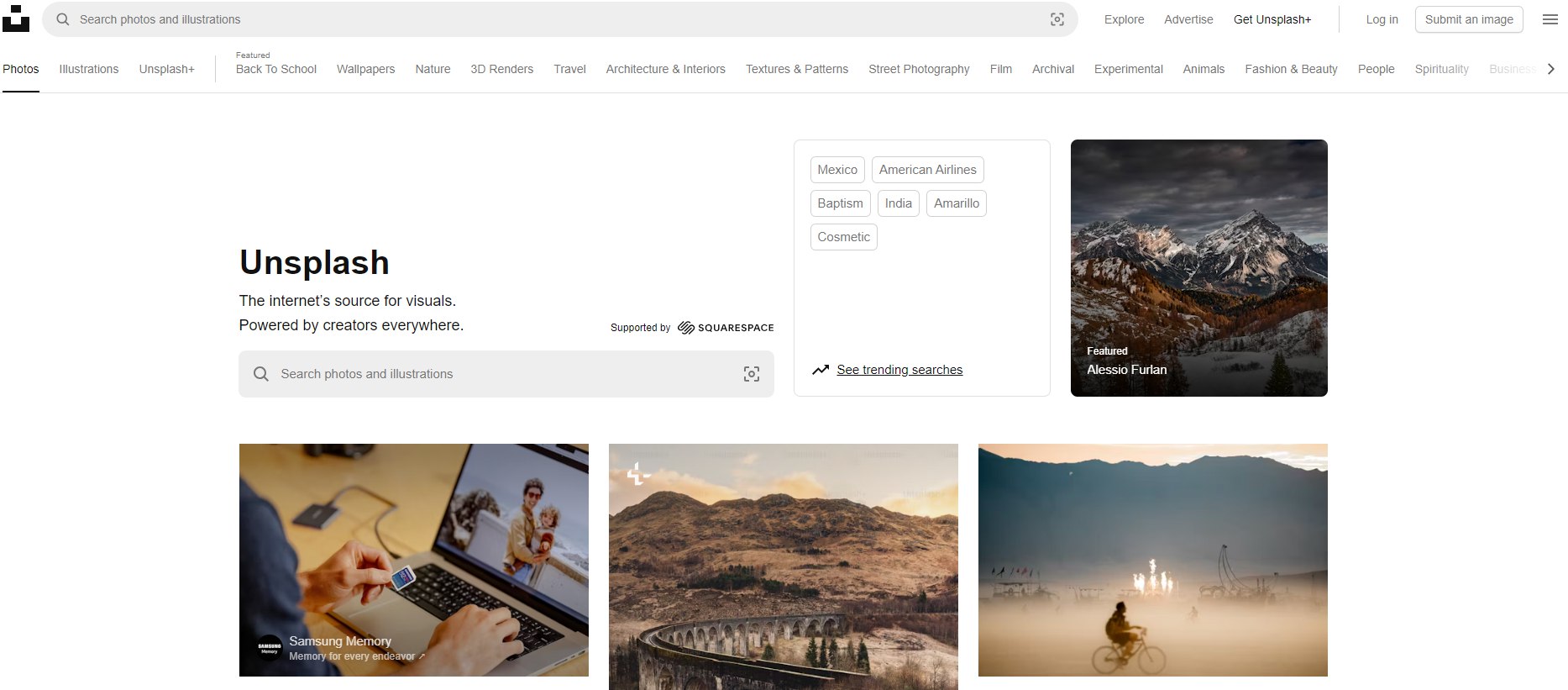Select the Mexico trending tag

pyautogui.click(x=837, y=170)
